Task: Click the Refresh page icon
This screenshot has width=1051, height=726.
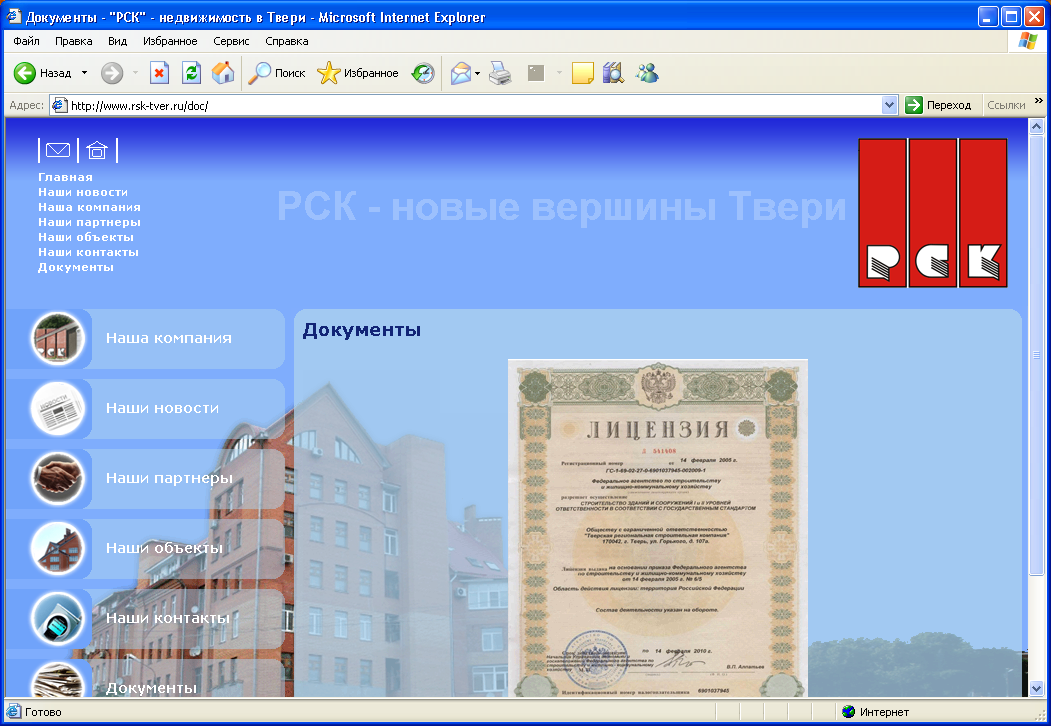Action: tap(190, 72)
